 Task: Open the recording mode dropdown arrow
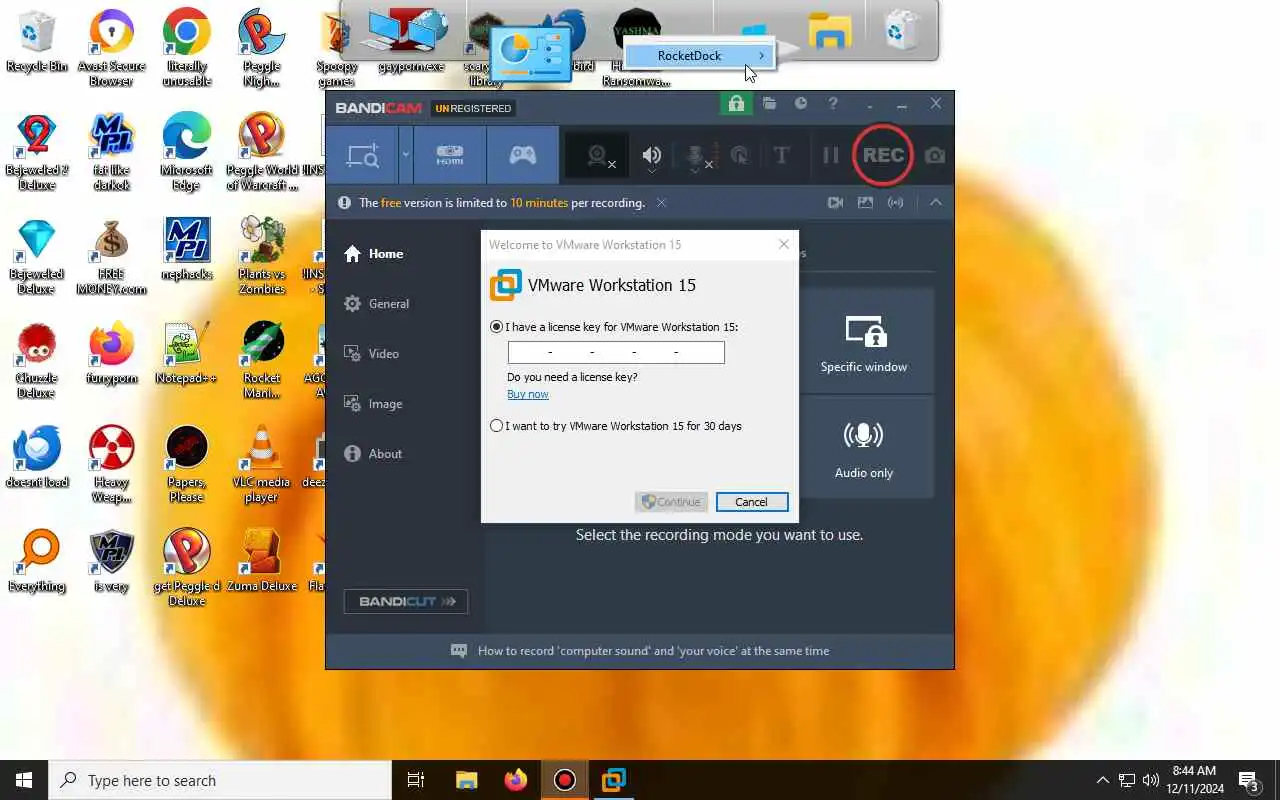click(x=405, y=155)
